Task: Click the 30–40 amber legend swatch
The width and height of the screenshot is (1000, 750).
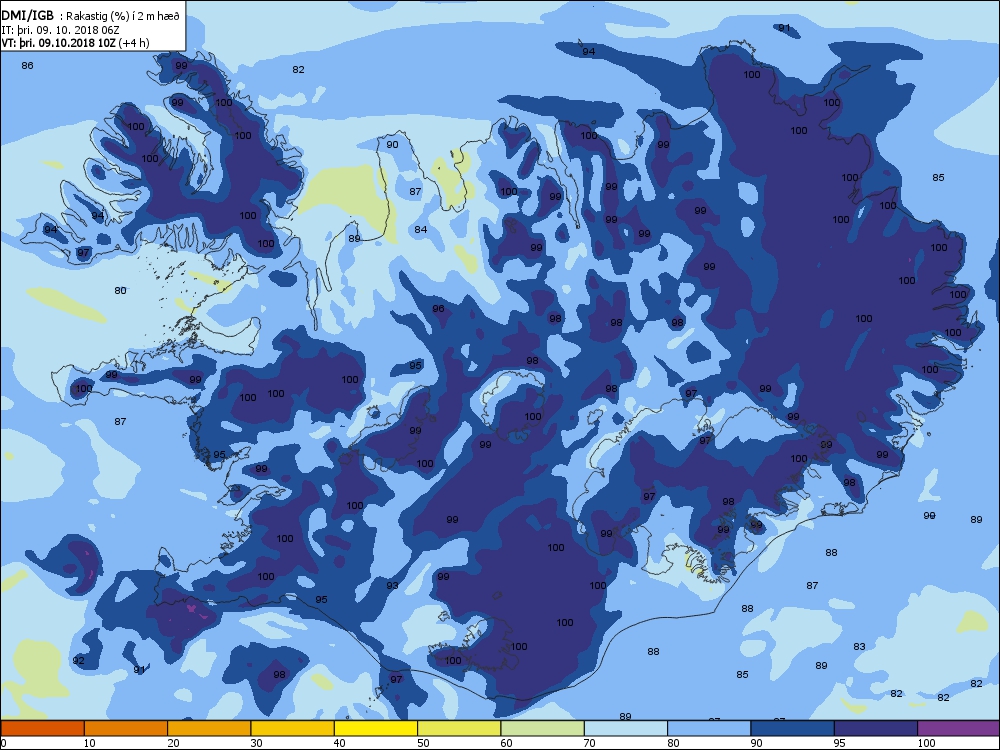Action: 293,728
